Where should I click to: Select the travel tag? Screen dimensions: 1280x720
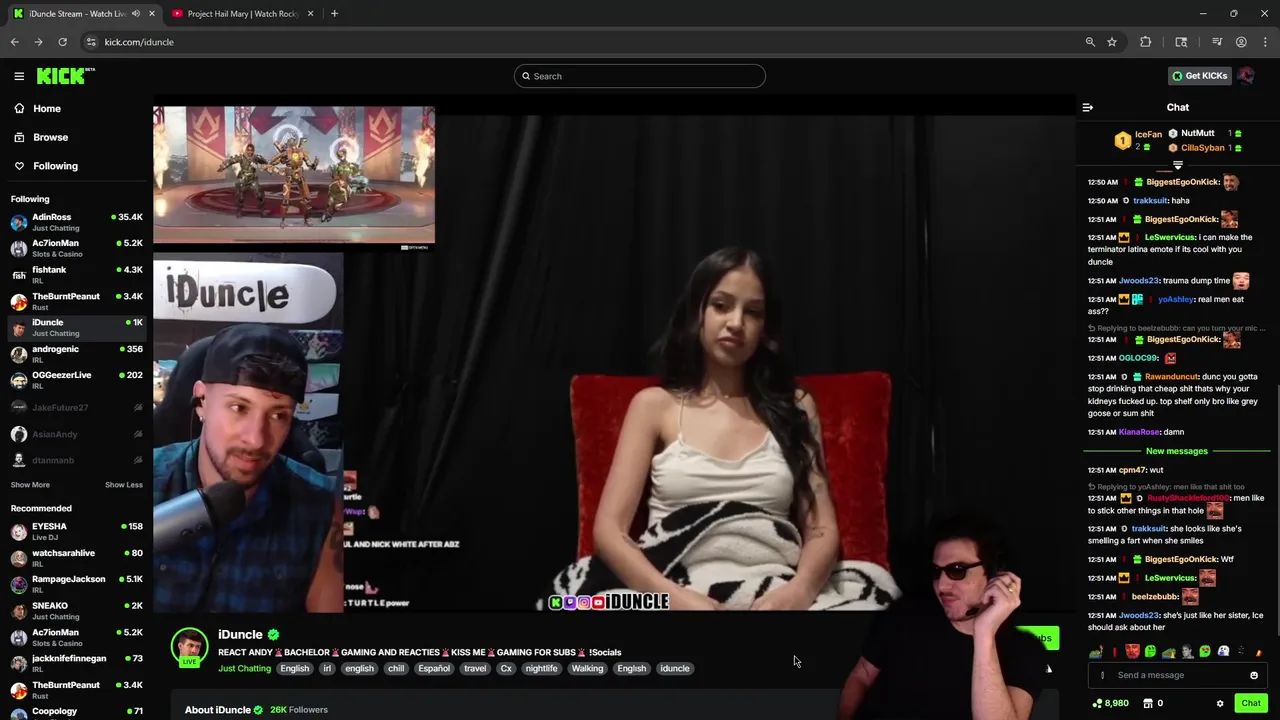click(475, 668)
